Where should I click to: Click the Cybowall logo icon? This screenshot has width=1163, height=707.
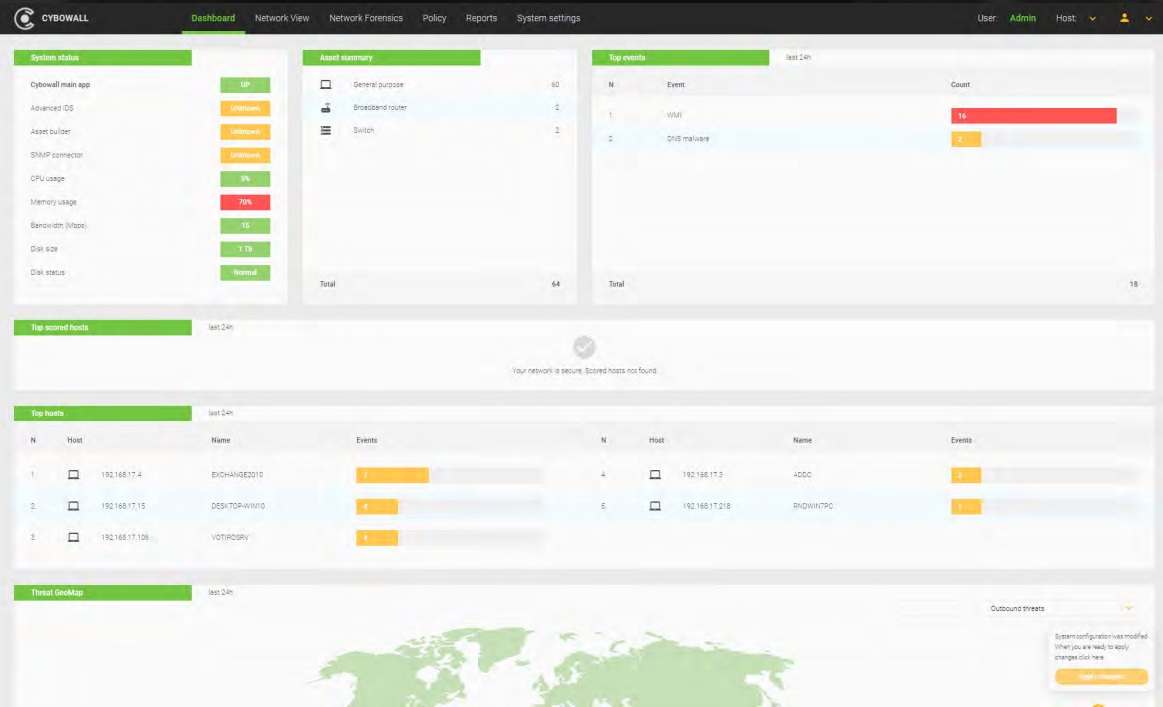[24, 18]
